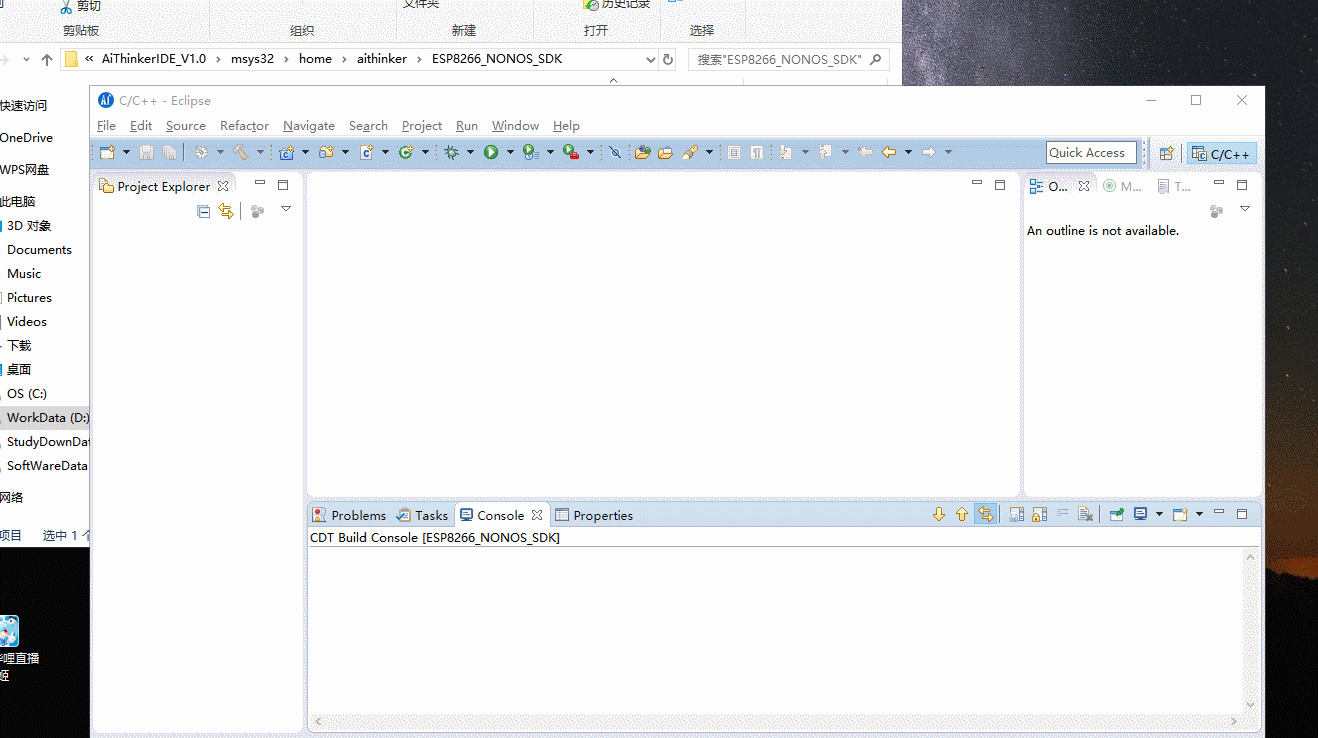Open the Refactor menu

click(244, 125)
